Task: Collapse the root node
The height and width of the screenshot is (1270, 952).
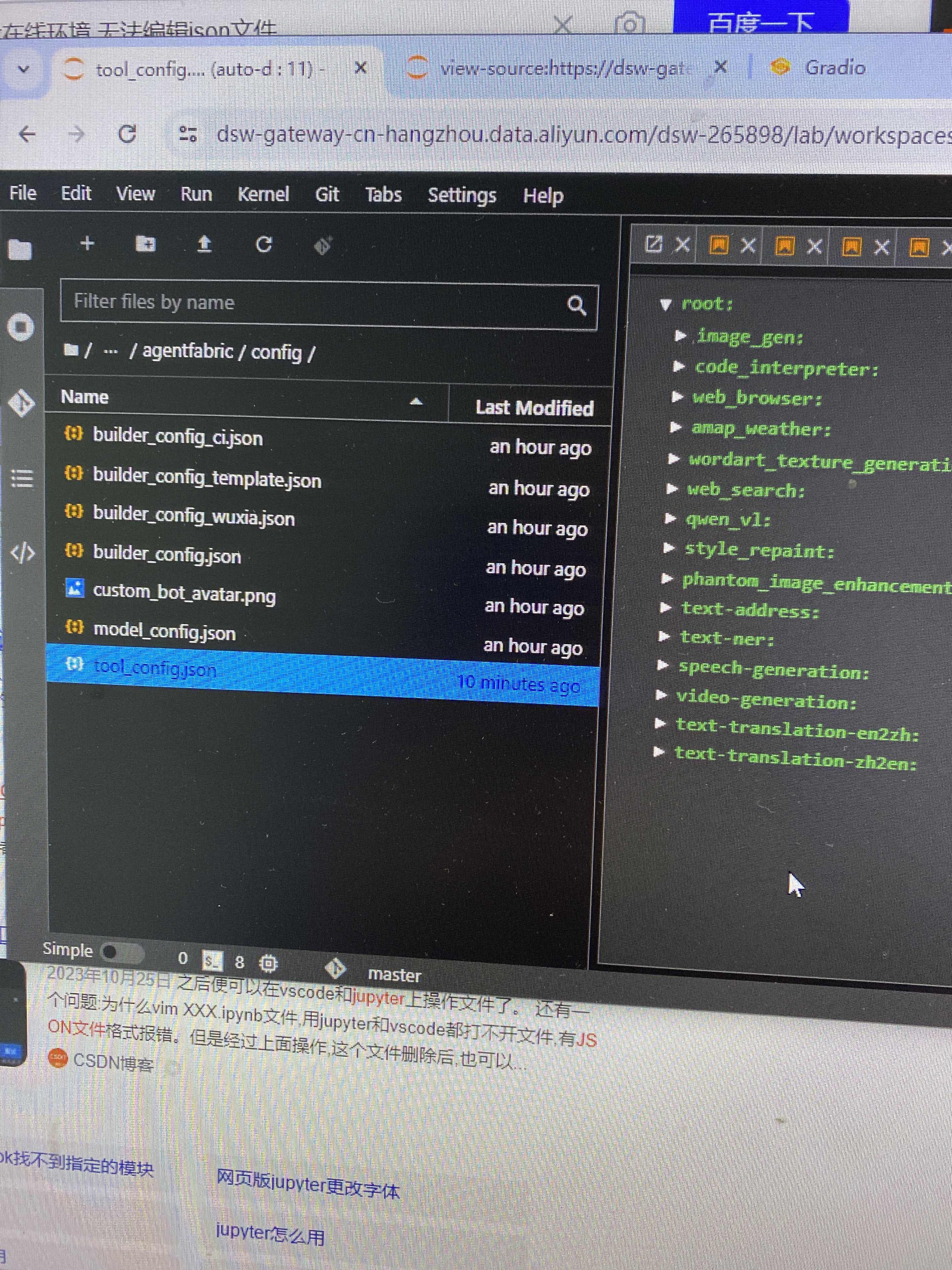Action: tap(666, 304)
